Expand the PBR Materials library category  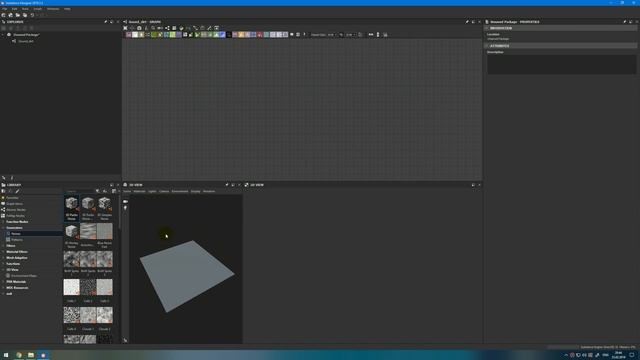click(x=3, y=282)
